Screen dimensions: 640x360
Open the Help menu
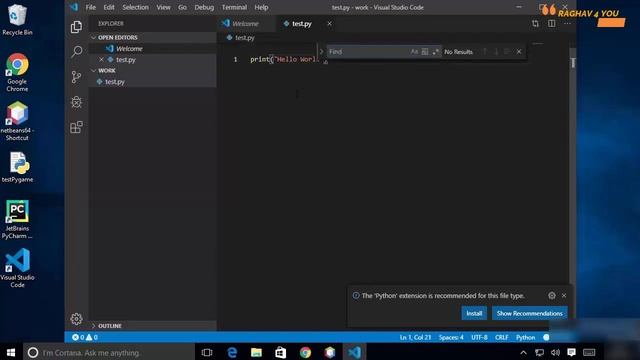[x=261, y=7]
